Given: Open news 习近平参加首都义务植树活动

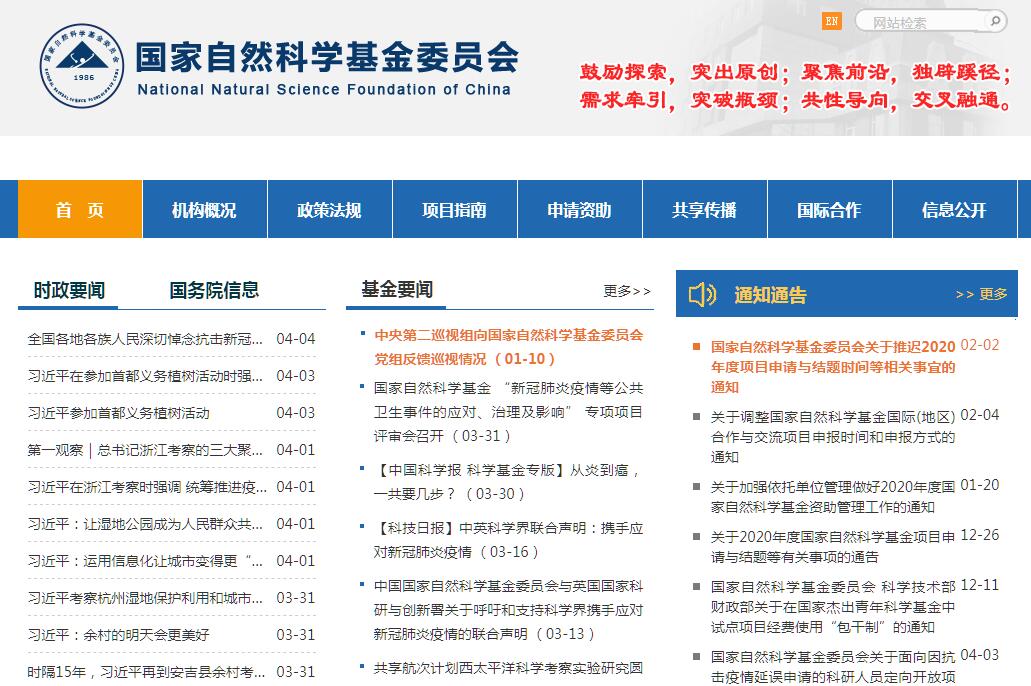Looking at the screenshot, I should coord(118,413).
